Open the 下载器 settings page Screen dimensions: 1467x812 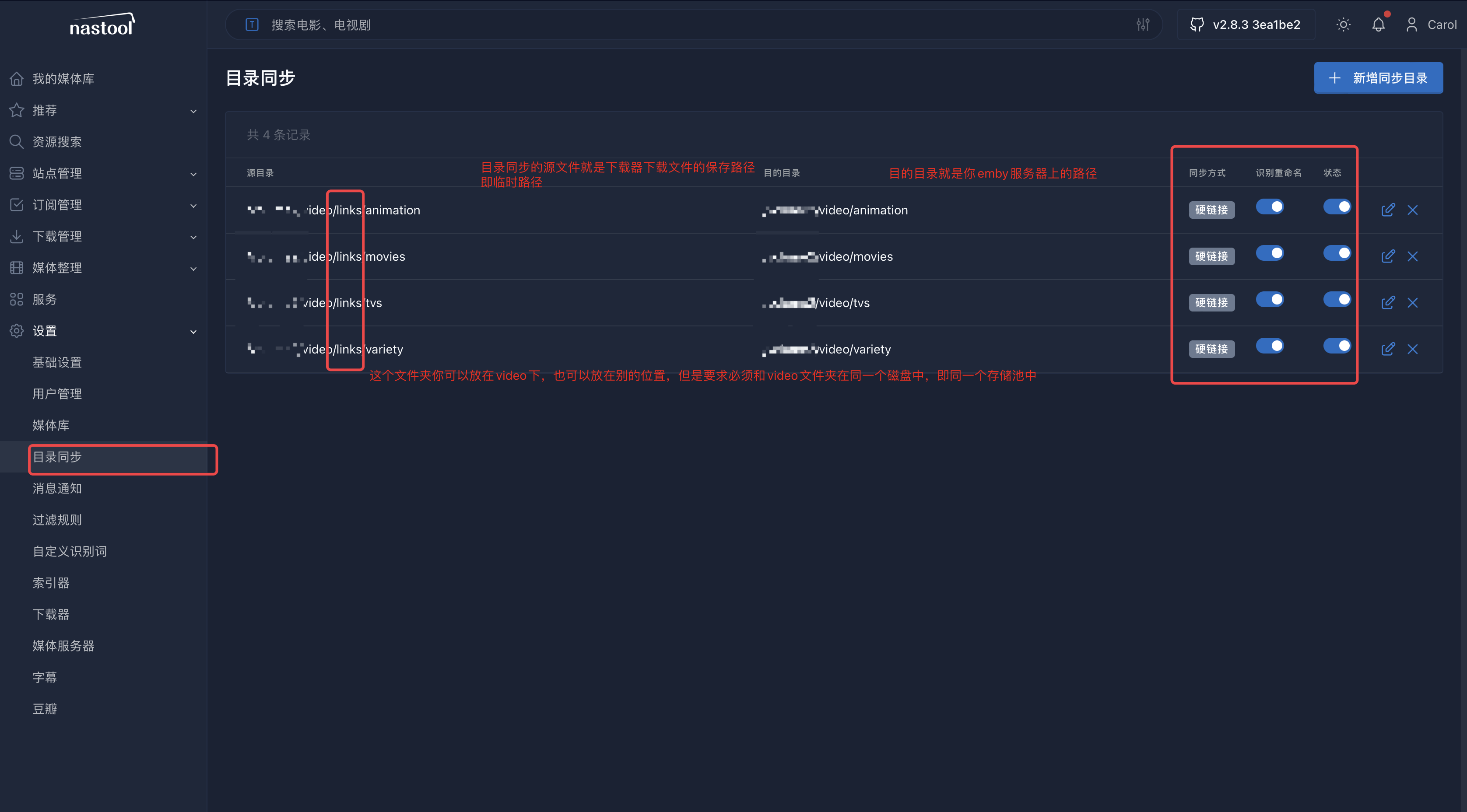pos(51,614)
